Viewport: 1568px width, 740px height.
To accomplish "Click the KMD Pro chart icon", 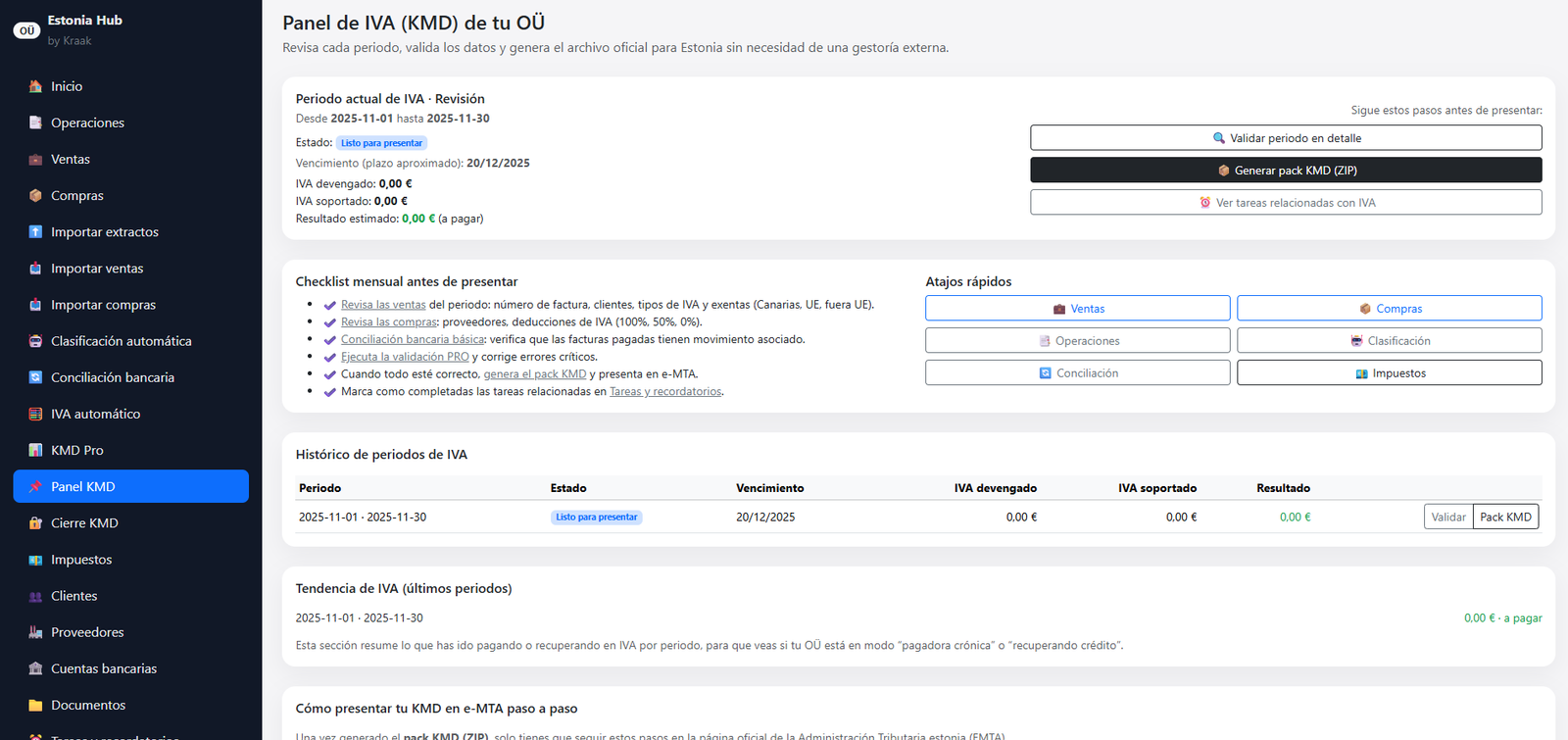I will click(35, 451).
